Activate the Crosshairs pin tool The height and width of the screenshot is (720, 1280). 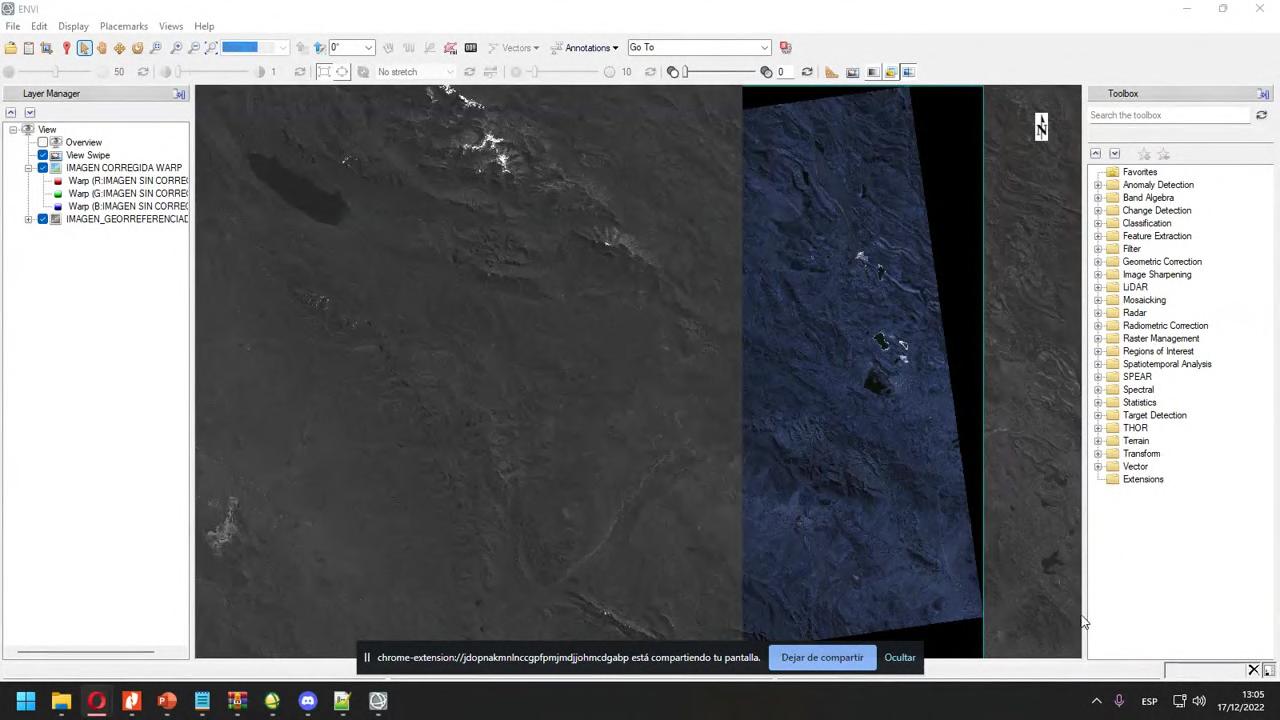[66, 48]
